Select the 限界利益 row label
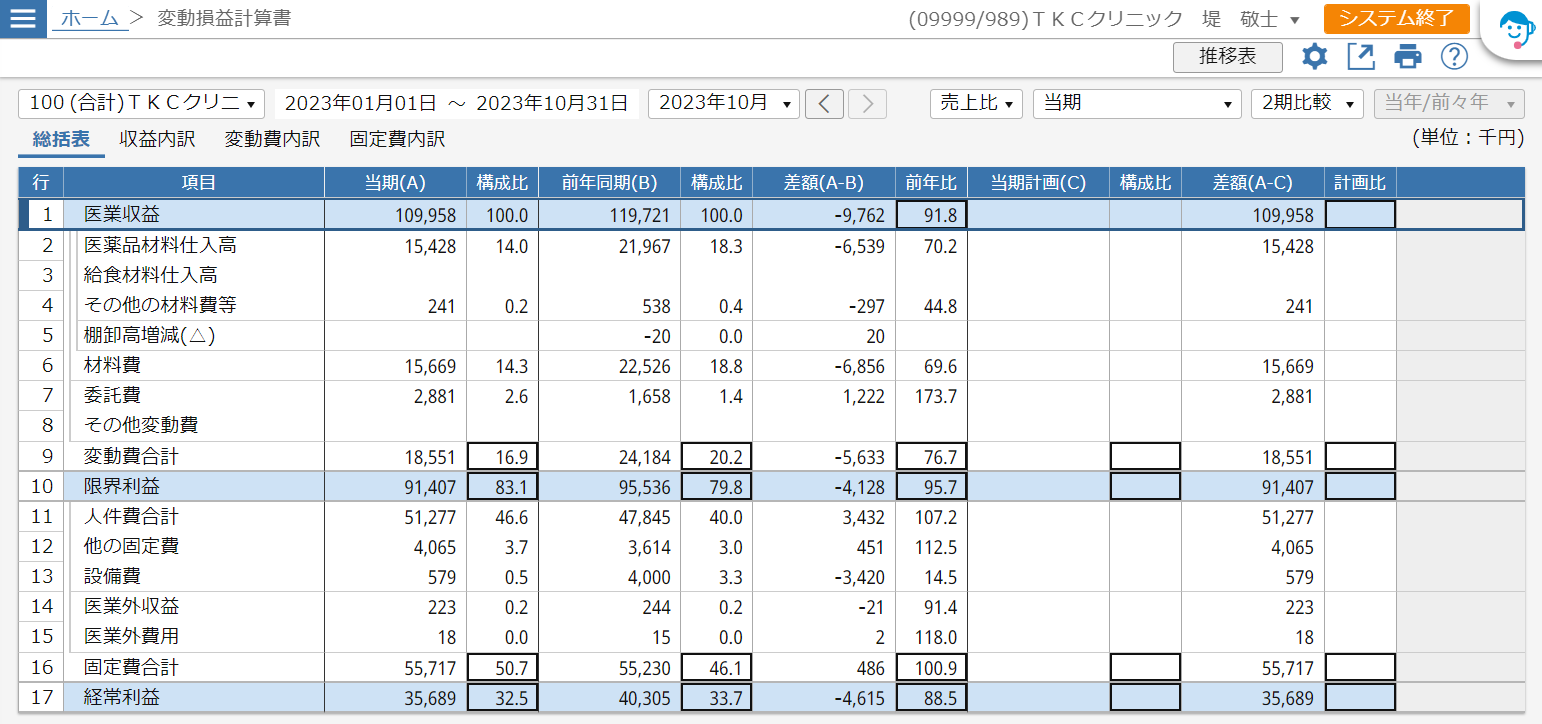 point(122,487)
